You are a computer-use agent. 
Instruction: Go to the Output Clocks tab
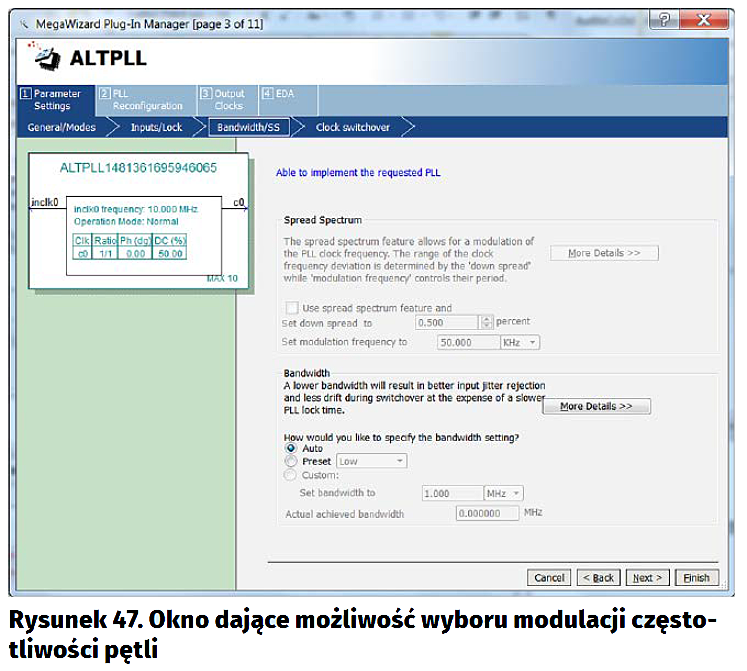(x=224, y=99)
